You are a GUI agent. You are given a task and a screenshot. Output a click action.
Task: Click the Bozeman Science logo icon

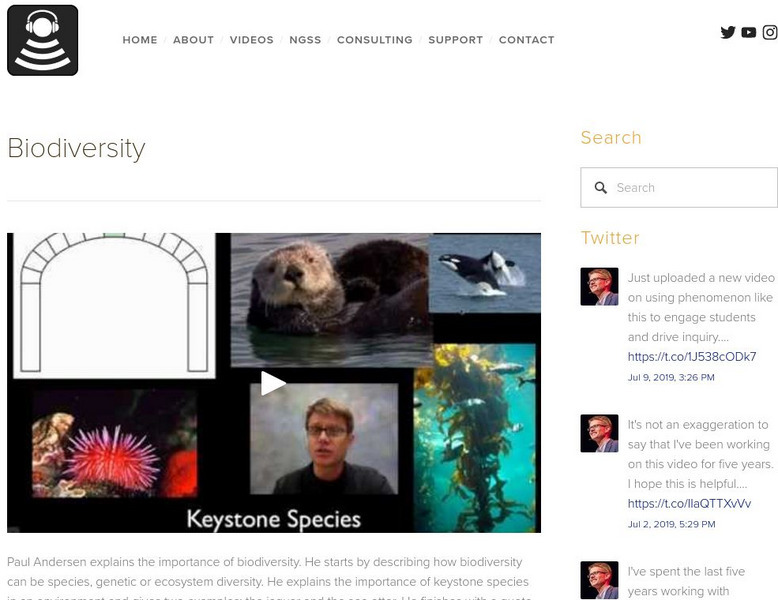click(43, 40)
